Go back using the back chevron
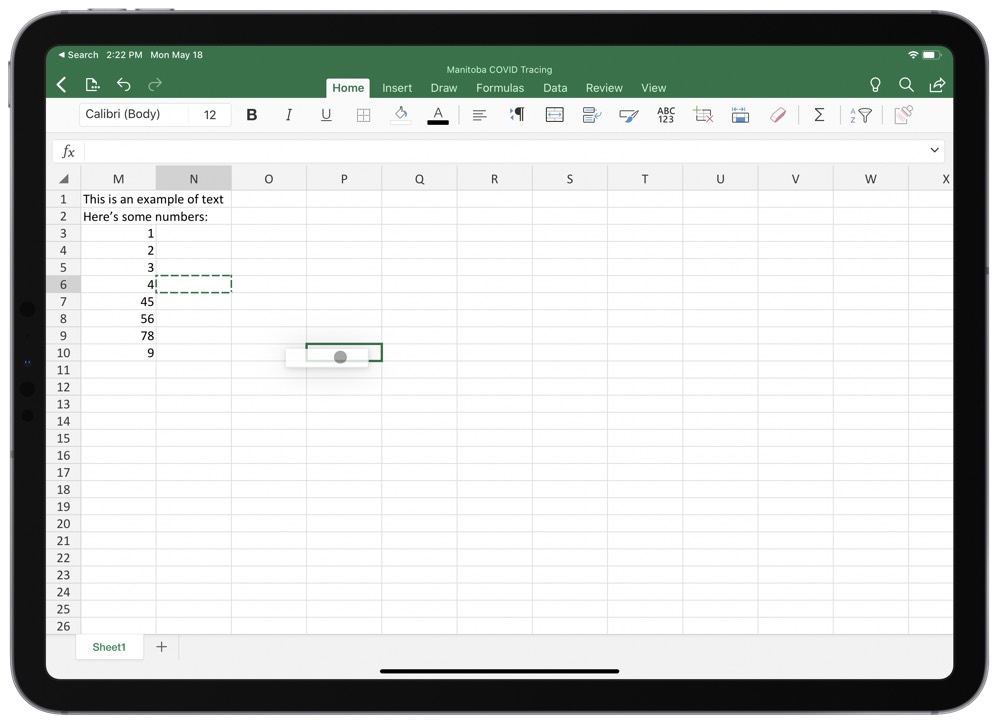 tap(61, 85)
